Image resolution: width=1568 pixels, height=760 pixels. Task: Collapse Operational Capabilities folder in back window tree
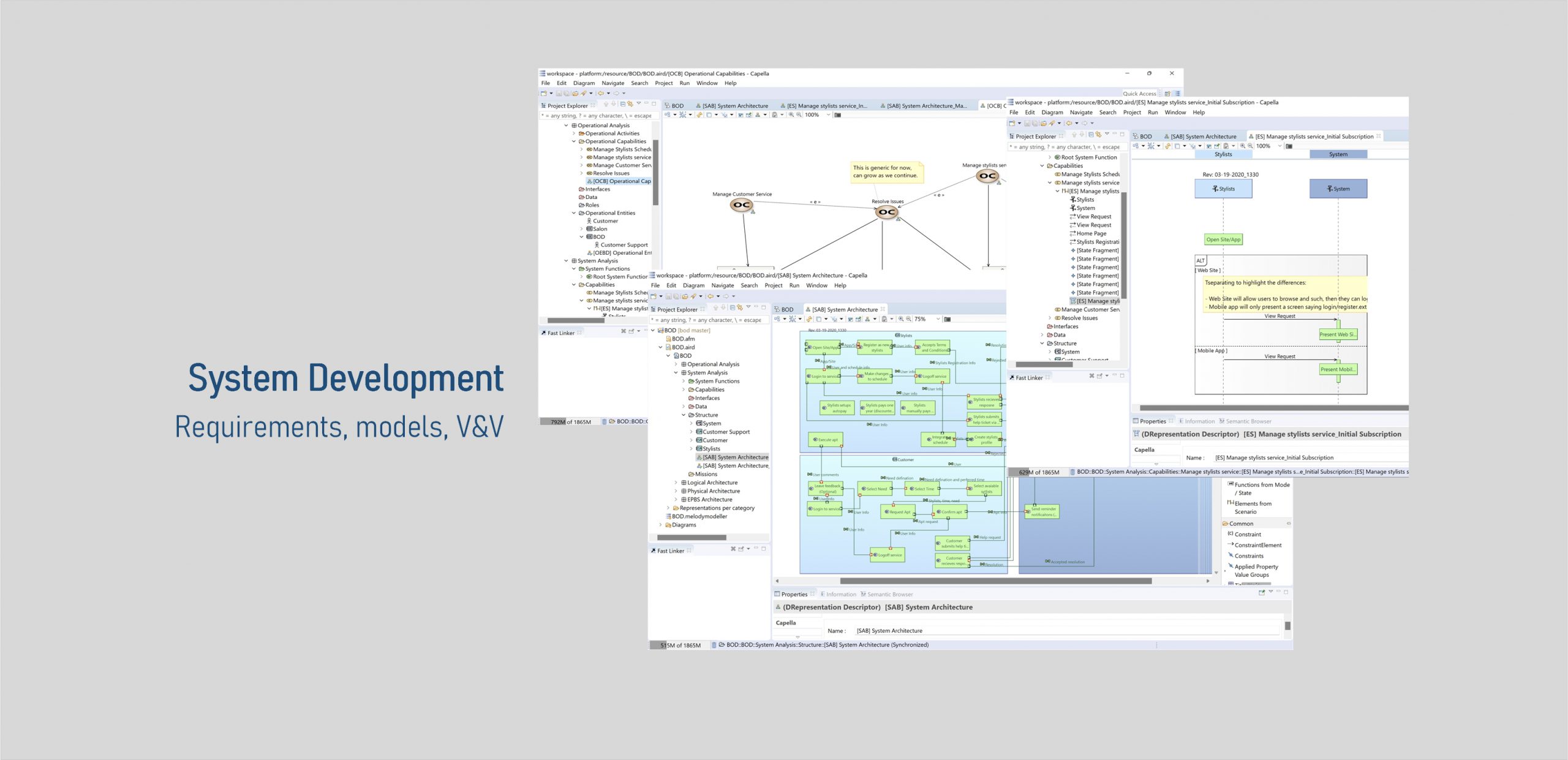[574, 141]
